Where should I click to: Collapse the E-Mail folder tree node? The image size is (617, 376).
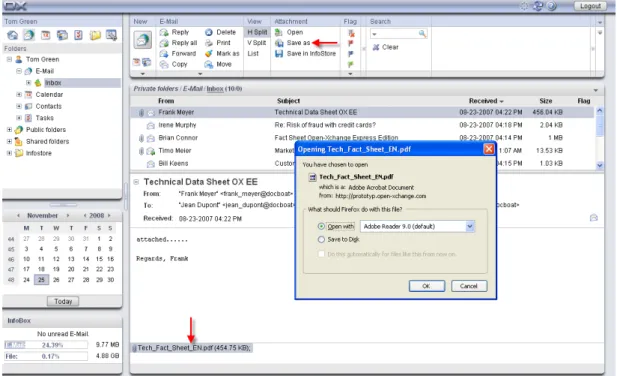[19, 71]
